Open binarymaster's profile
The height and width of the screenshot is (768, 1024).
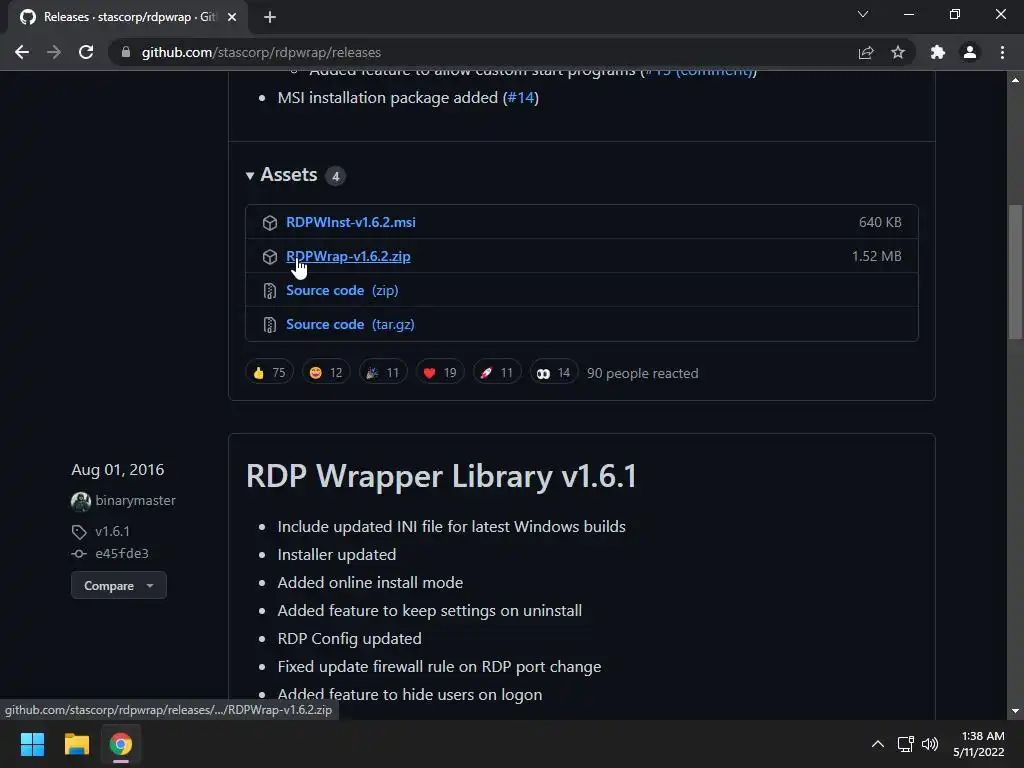[x=135, y=500]
